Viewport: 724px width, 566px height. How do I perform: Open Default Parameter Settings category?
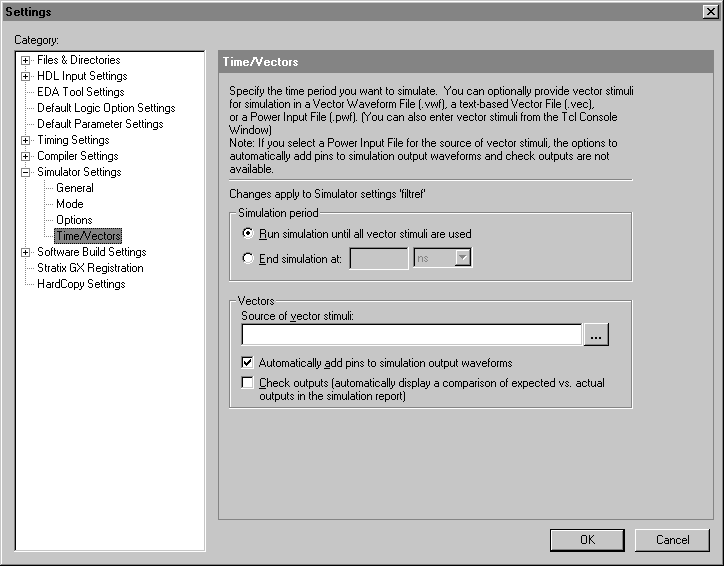click(100, 124)
